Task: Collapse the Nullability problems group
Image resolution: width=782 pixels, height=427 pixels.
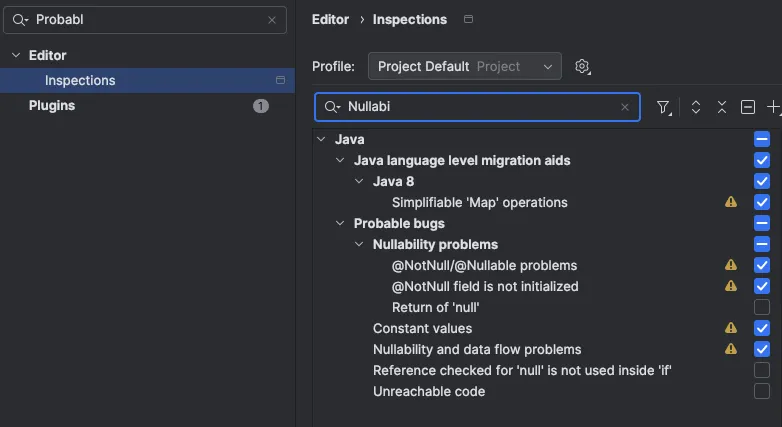Action: tap(360, 244)
